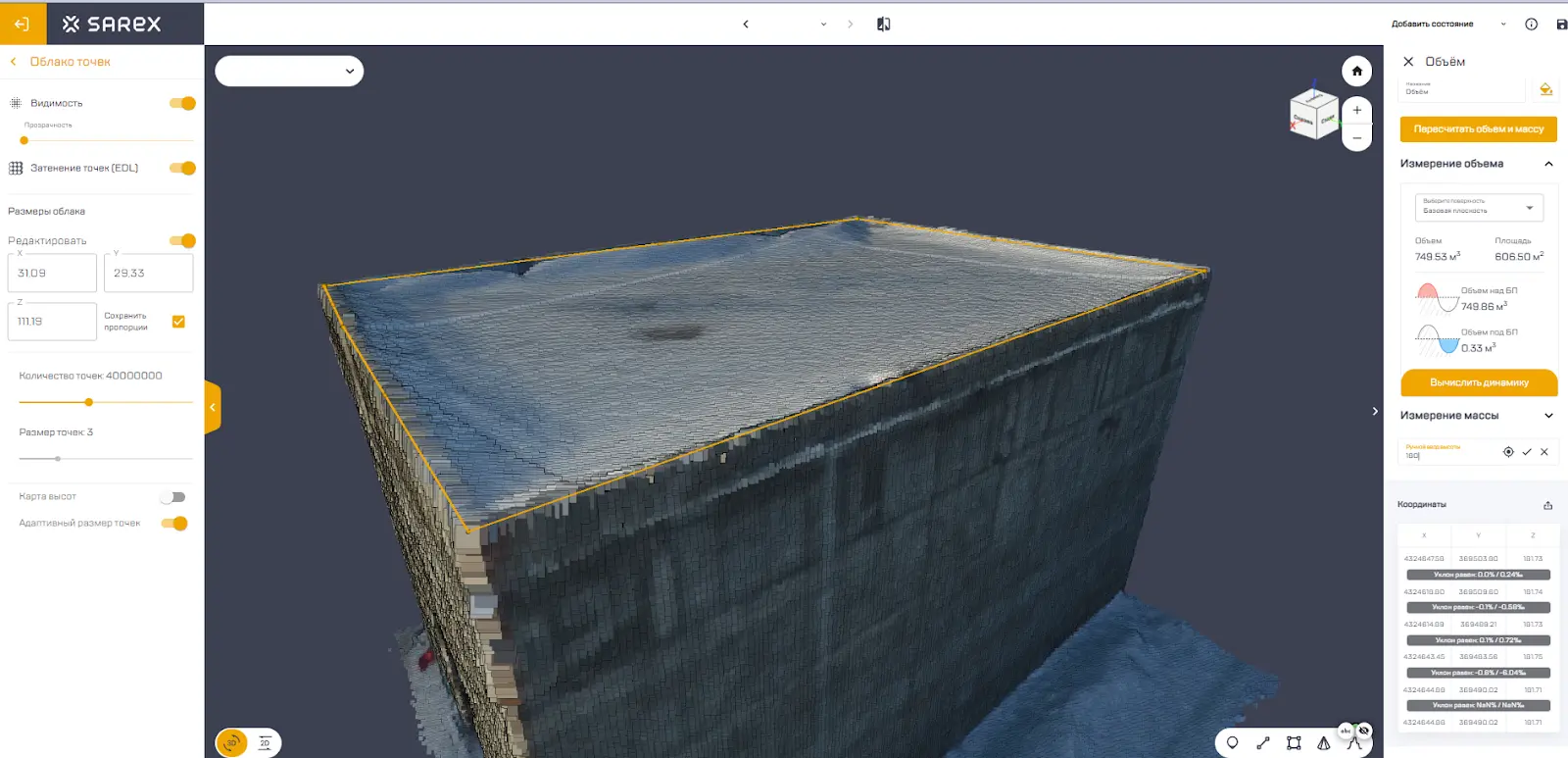Click Пересчитать объем и массу button
Viewport: 1568px width, 758px height.
click(1478, 129)
